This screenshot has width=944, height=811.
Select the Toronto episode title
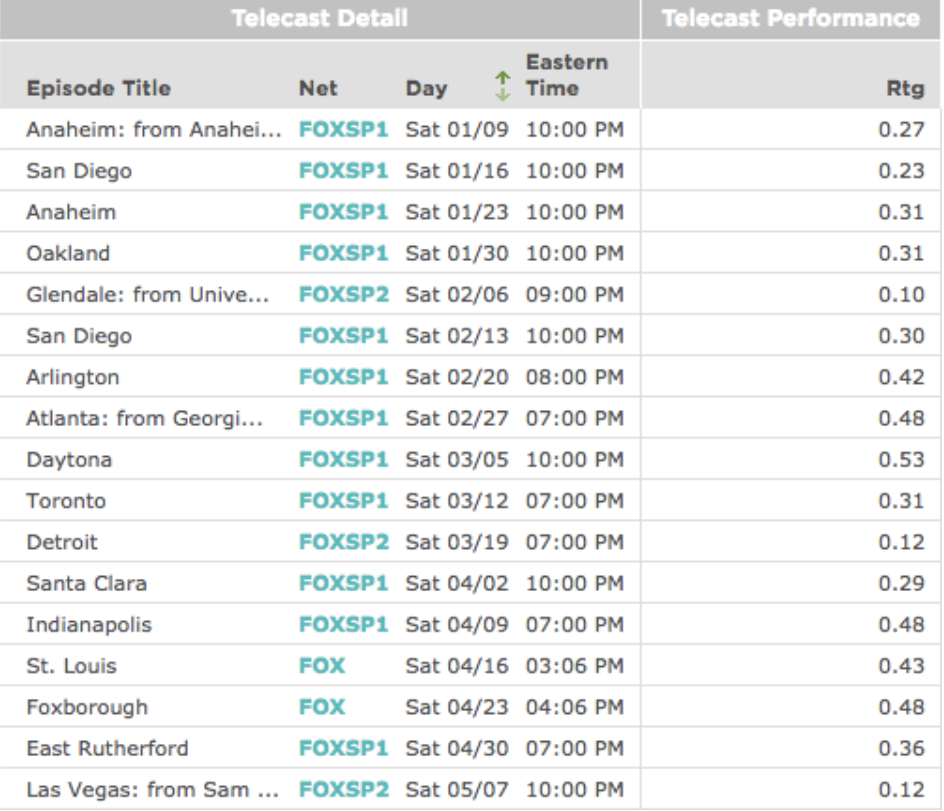pos(66,501)
